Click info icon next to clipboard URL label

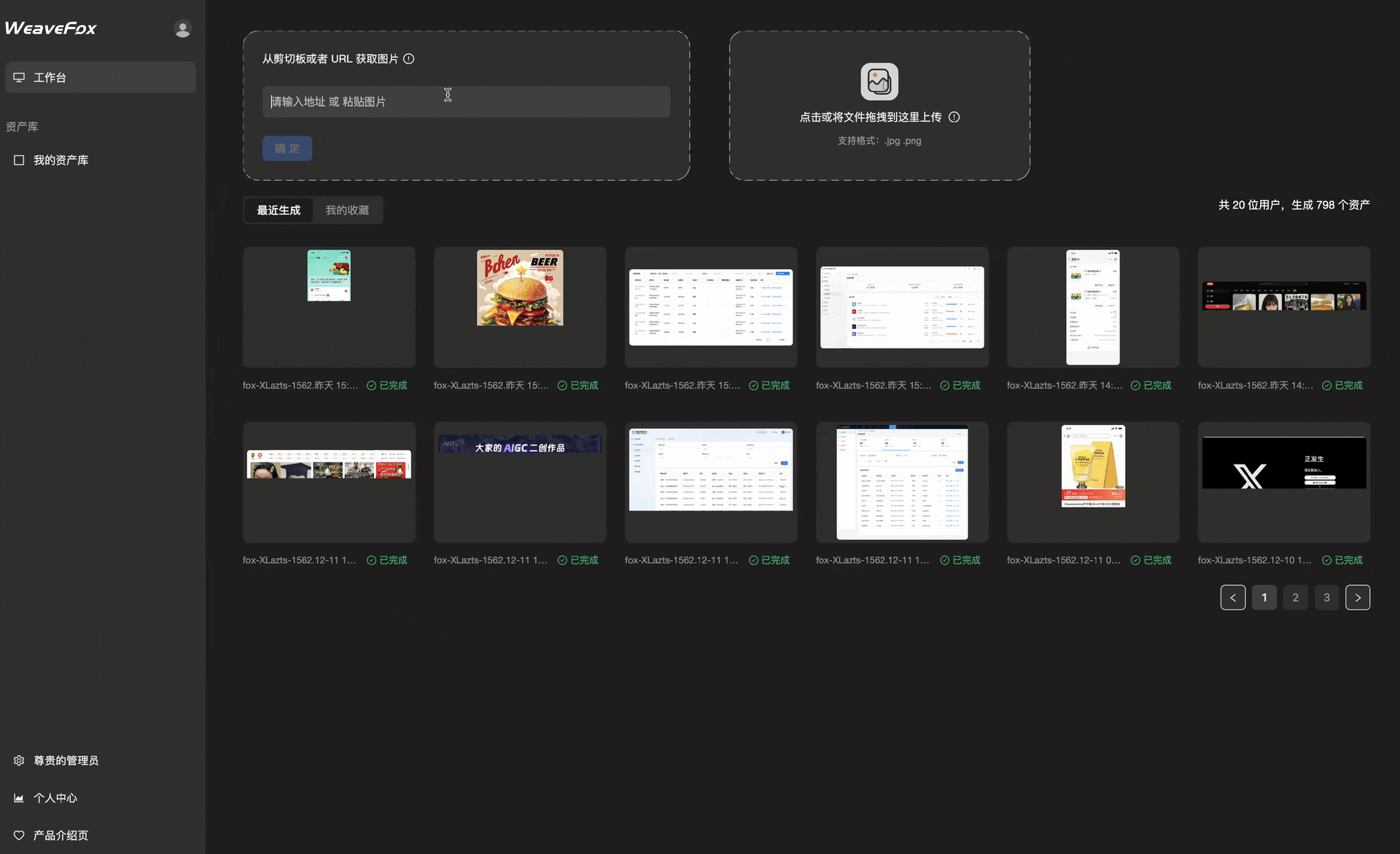(x=409, y=59)
